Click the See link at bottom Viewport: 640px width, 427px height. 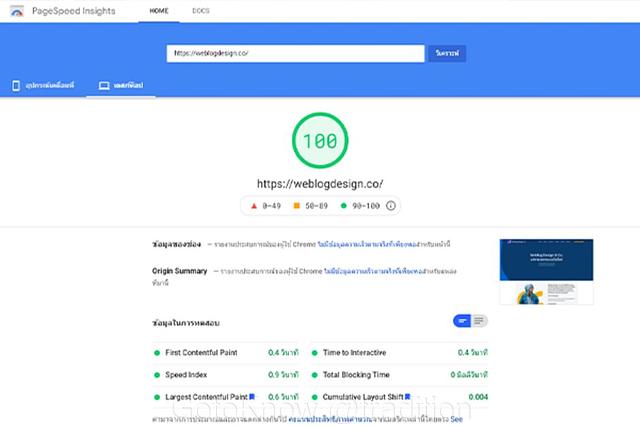pyautogui.click(x=456, y=419)
